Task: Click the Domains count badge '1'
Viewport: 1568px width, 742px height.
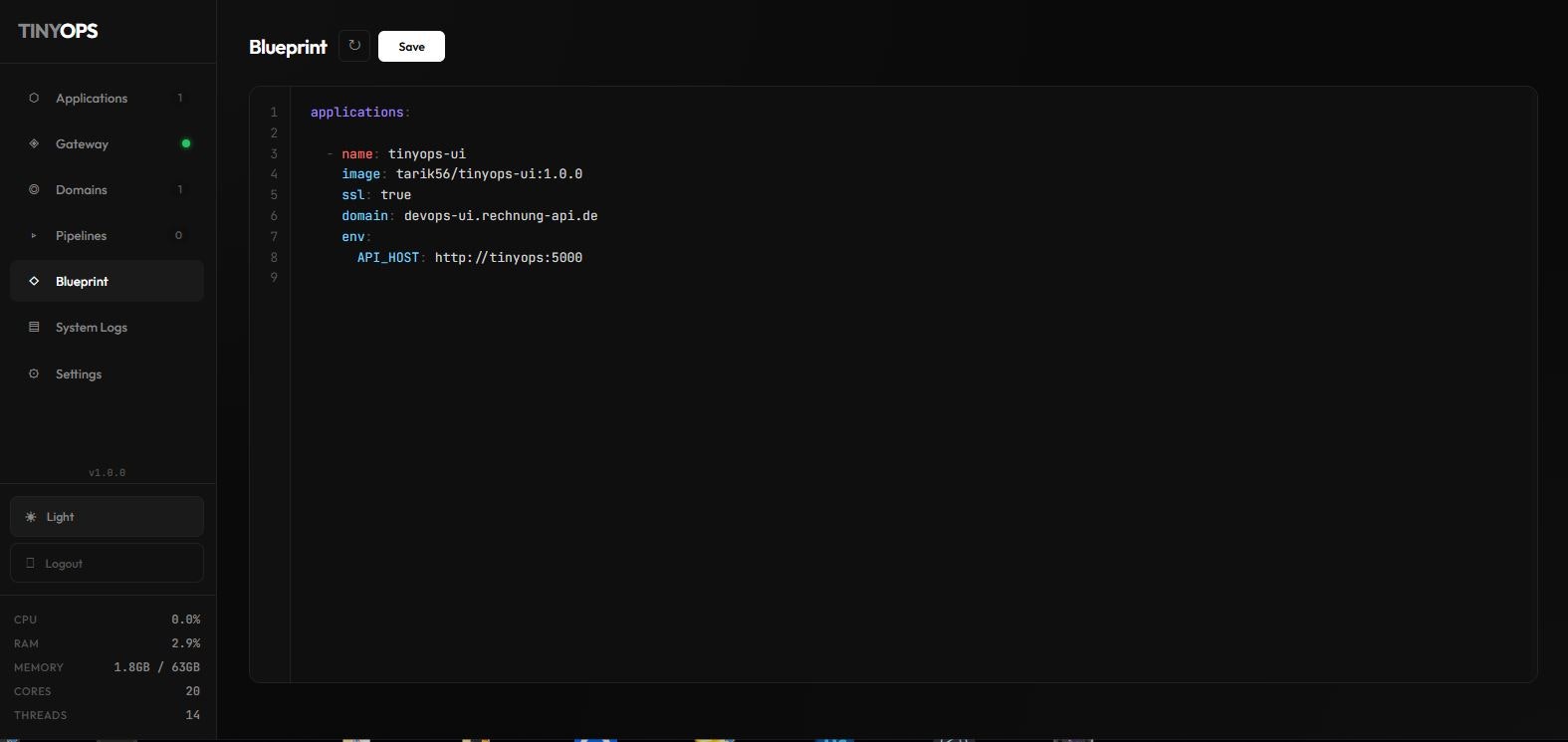Action: tap(180, 189)
